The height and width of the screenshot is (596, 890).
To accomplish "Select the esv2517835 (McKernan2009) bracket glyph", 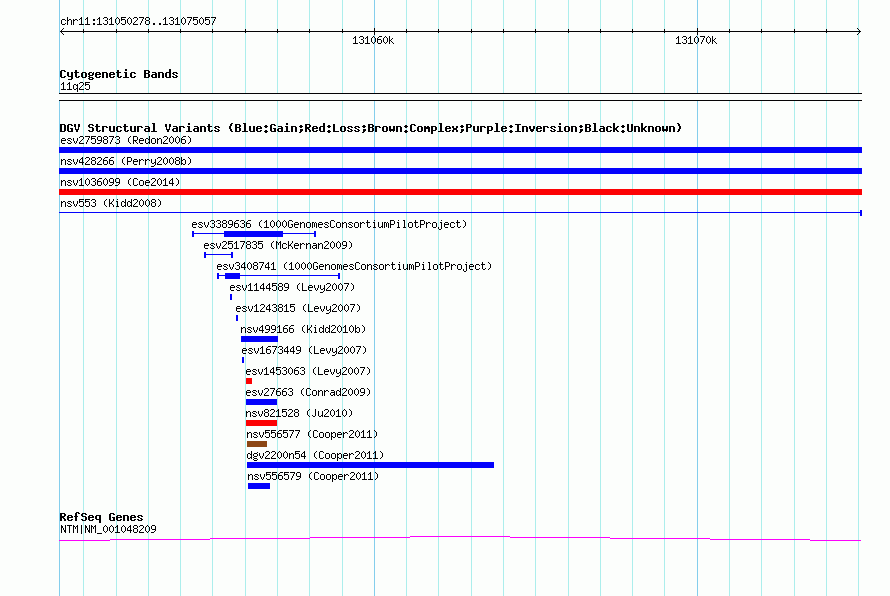I will click(x=219, y=255).
